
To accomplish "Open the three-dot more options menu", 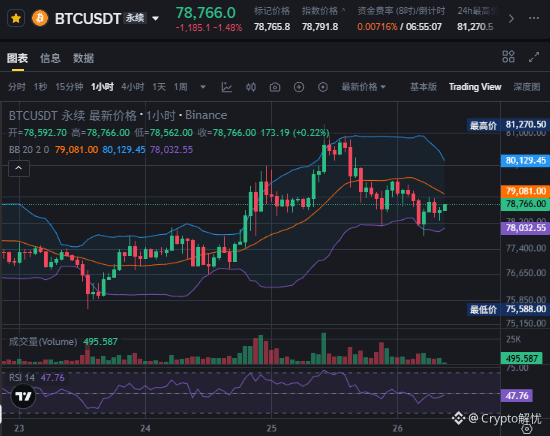I will 534,18.
